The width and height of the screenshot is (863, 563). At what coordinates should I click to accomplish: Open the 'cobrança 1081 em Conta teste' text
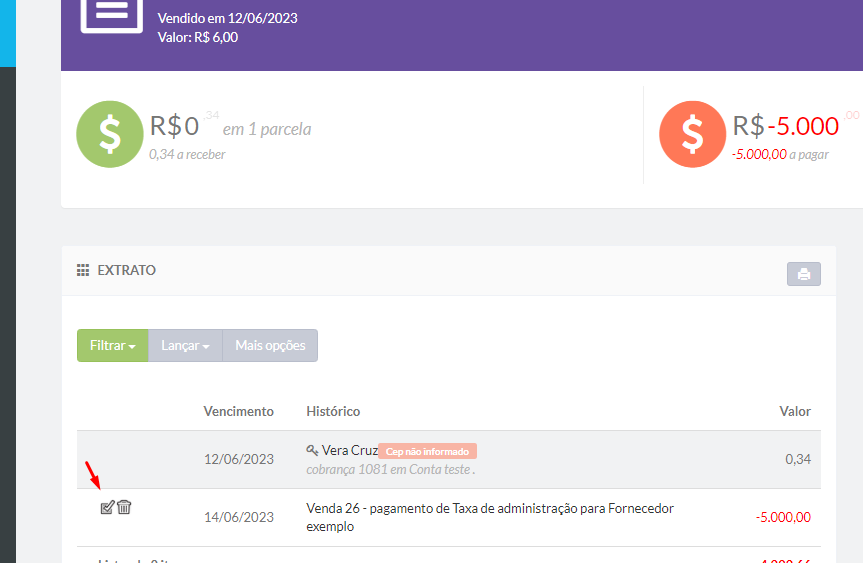tap(390, 468)
